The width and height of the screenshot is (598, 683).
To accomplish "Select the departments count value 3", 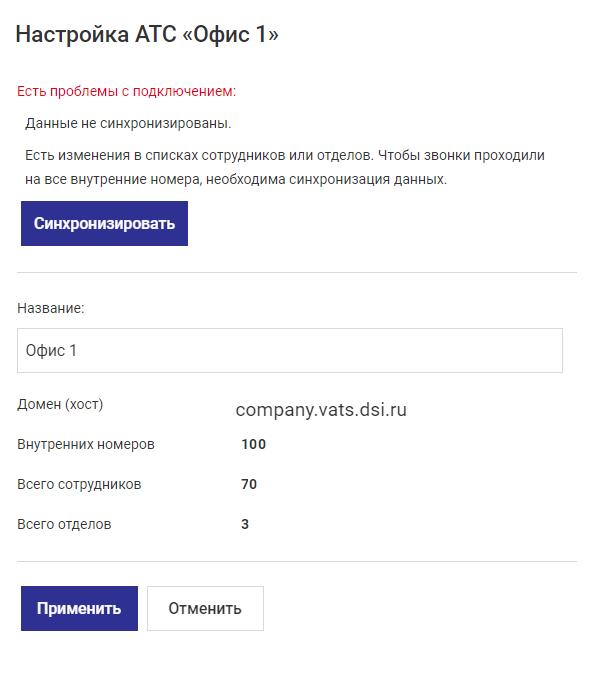I will pos(245,524).
